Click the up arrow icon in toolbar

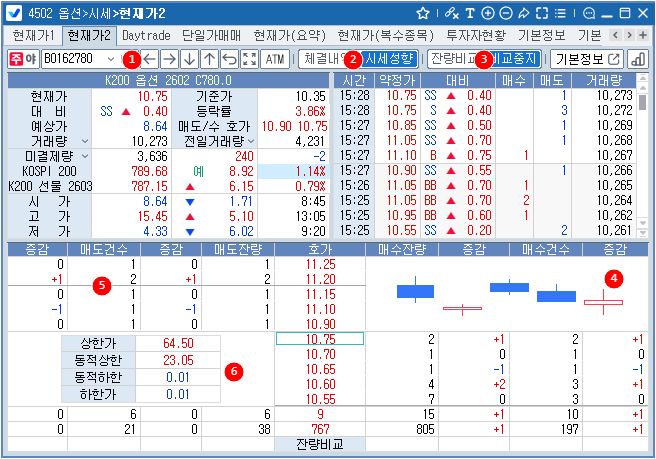click(x=209, y=59)
